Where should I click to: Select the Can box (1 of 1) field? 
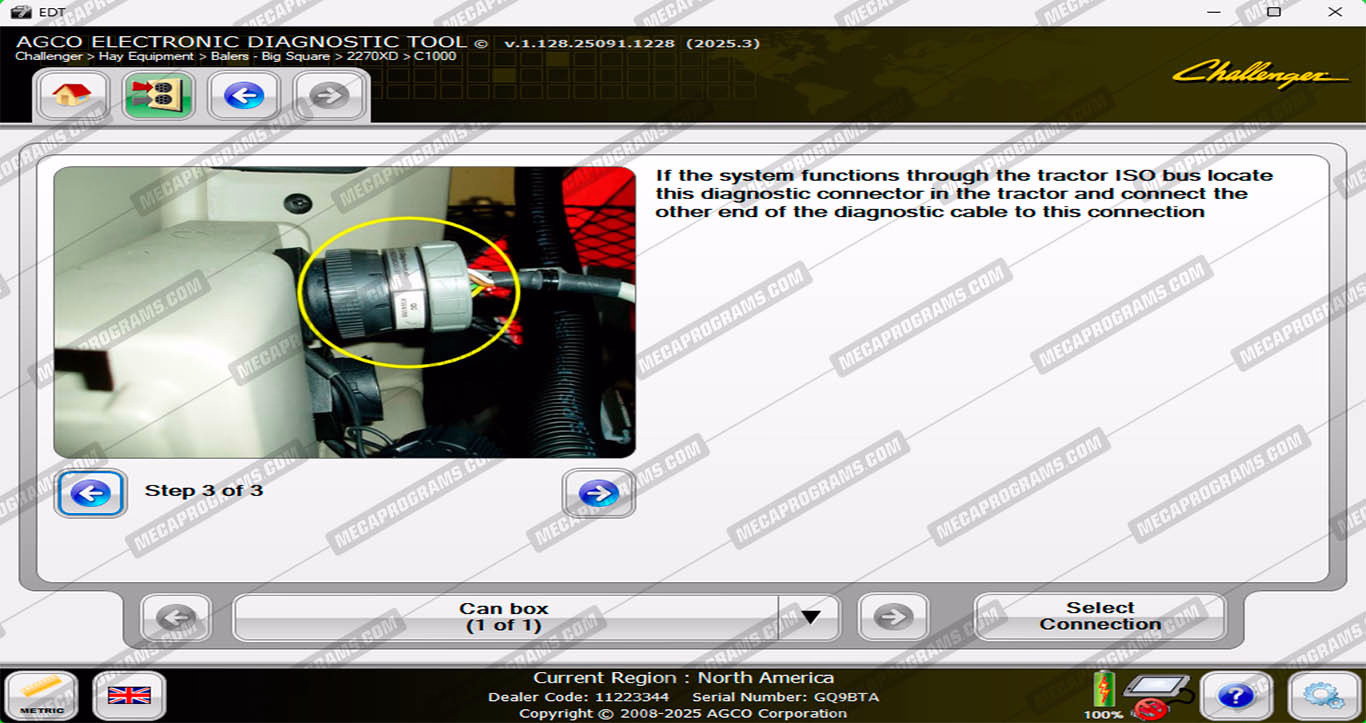pos(504,617)
